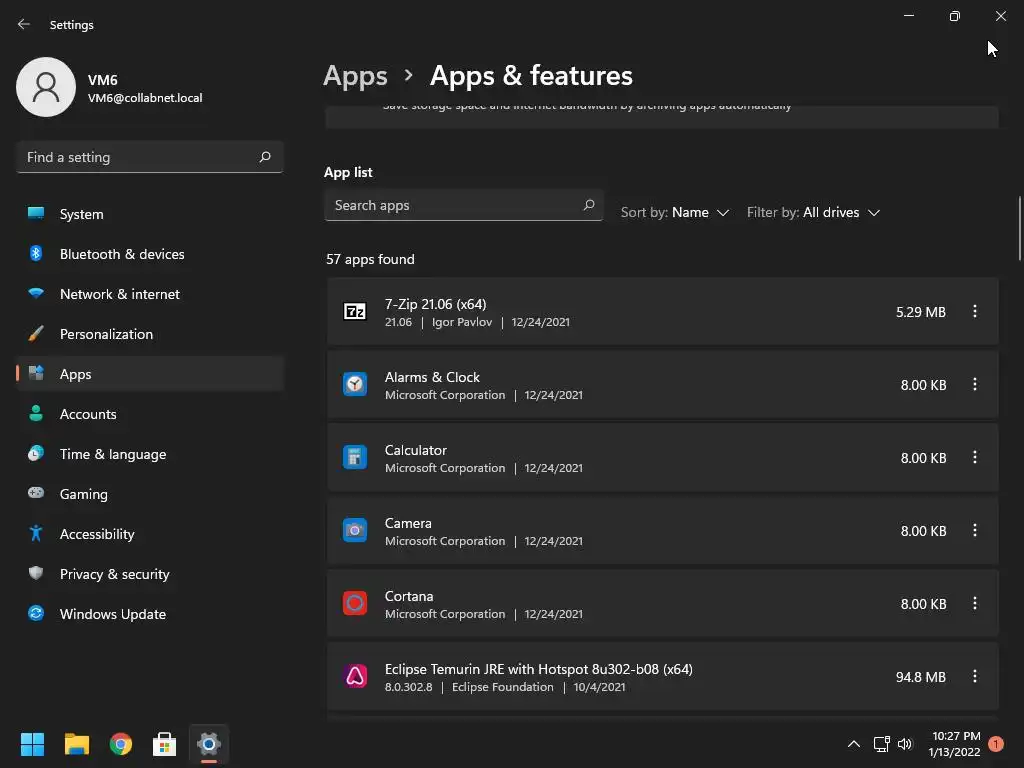The image size is (1024, 768).
Task: Open Google Chrome from the taskbar
Action: coord(121,744)
